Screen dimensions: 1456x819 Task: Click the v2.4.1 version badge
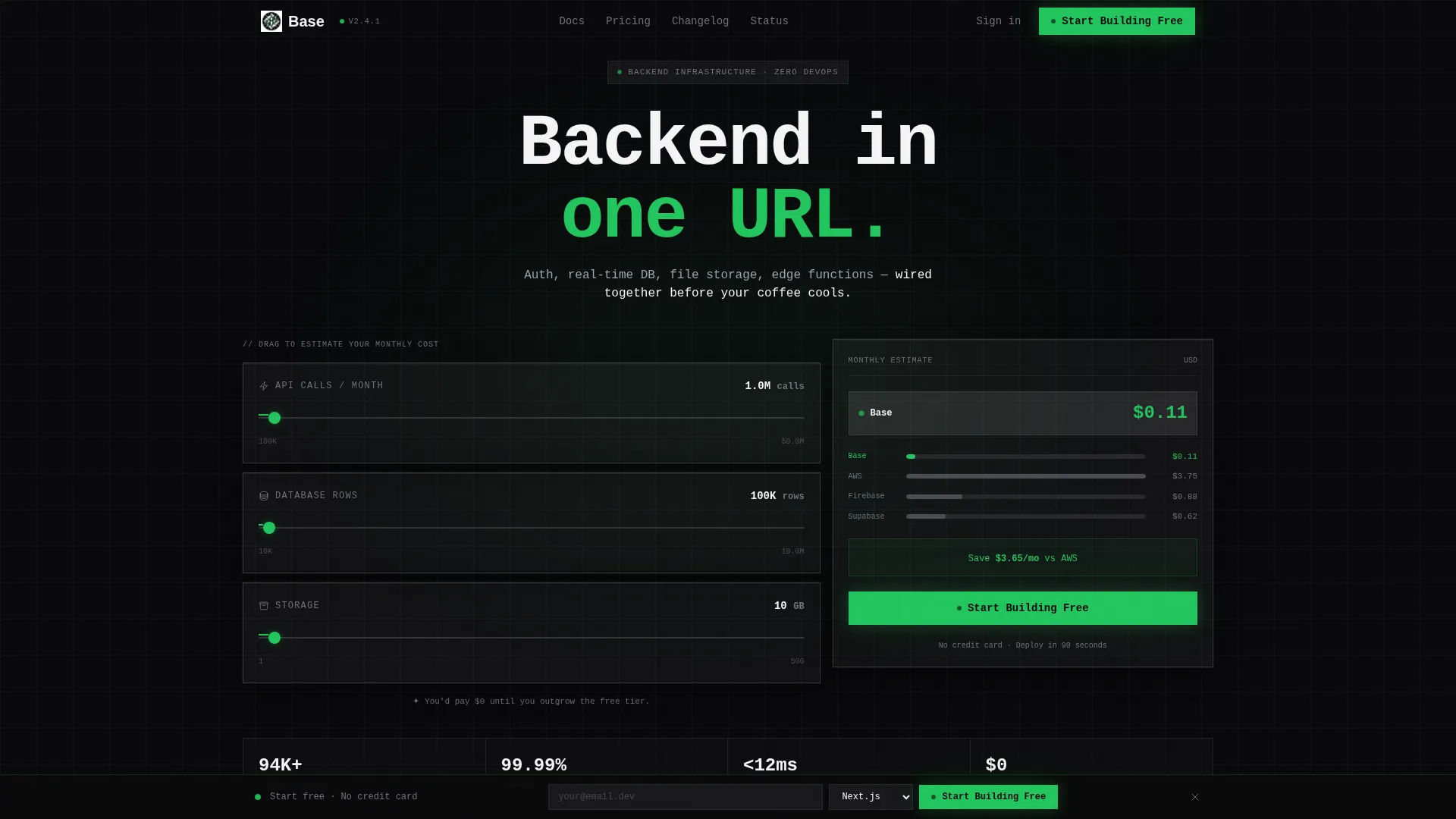(360, 21)
